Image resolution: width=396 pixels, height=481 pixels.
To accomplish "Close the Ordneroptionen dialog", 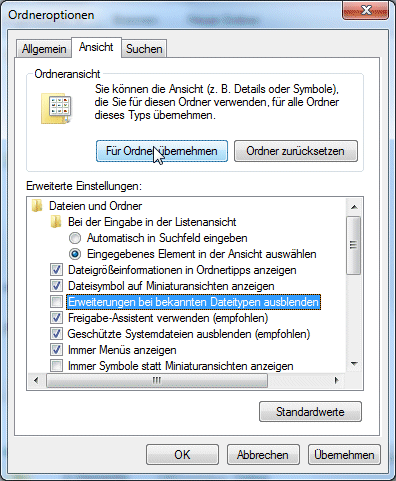I will [x=365, y=11].
